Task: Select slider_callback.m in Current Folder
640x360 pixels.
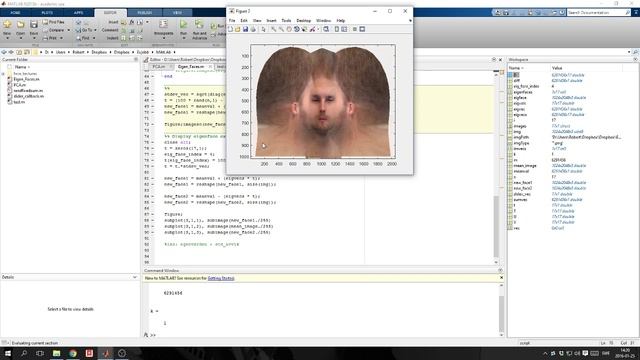Action: point(29,96)
